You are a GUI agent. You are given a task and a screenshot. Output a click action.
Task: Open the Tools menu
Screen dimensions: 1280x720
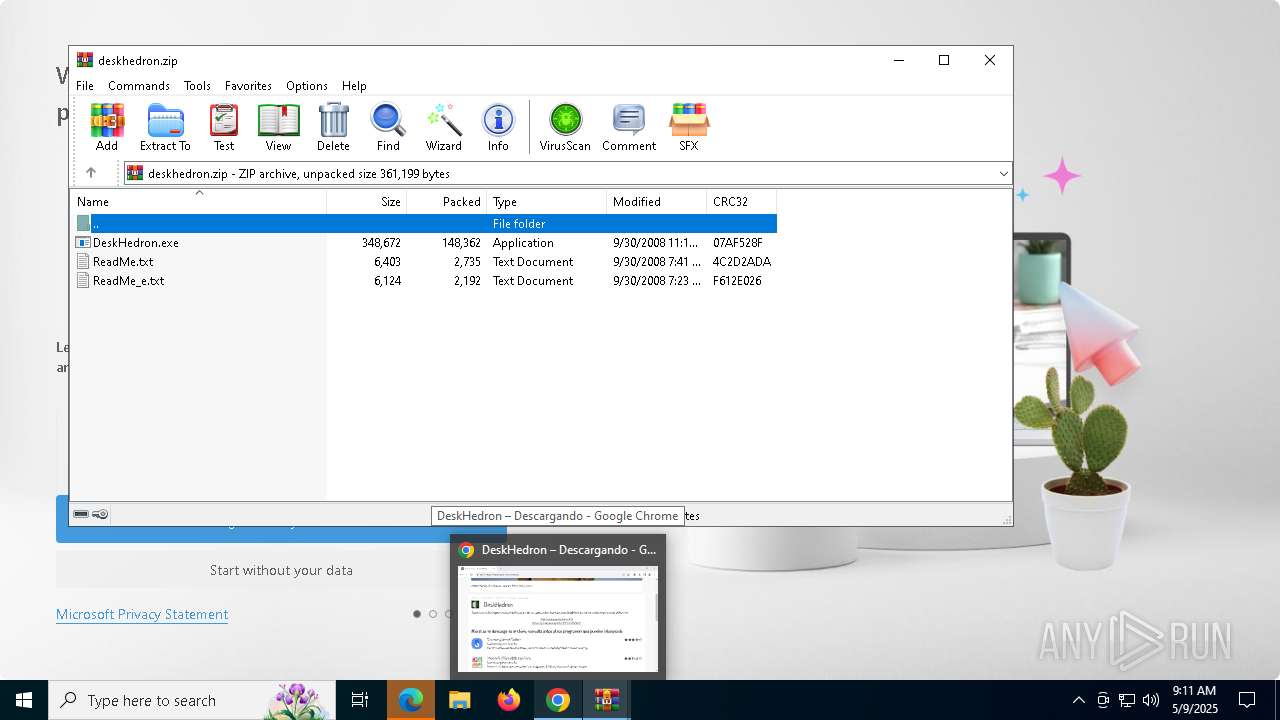pyautogui.click(x=197, y=86)
